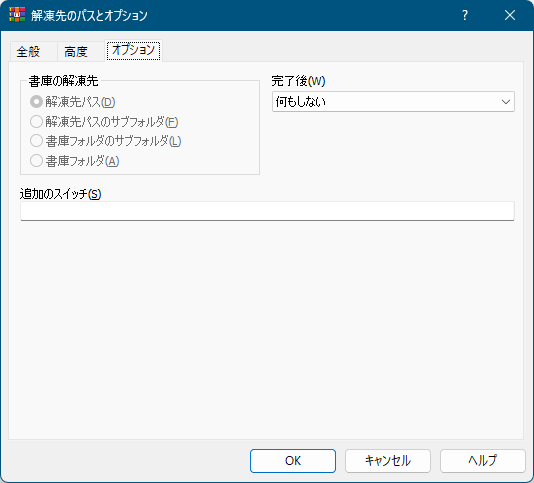The height and width of the screenshot is (483, 534).
Task: Select the オプション tab
Action: click(134, 50)
